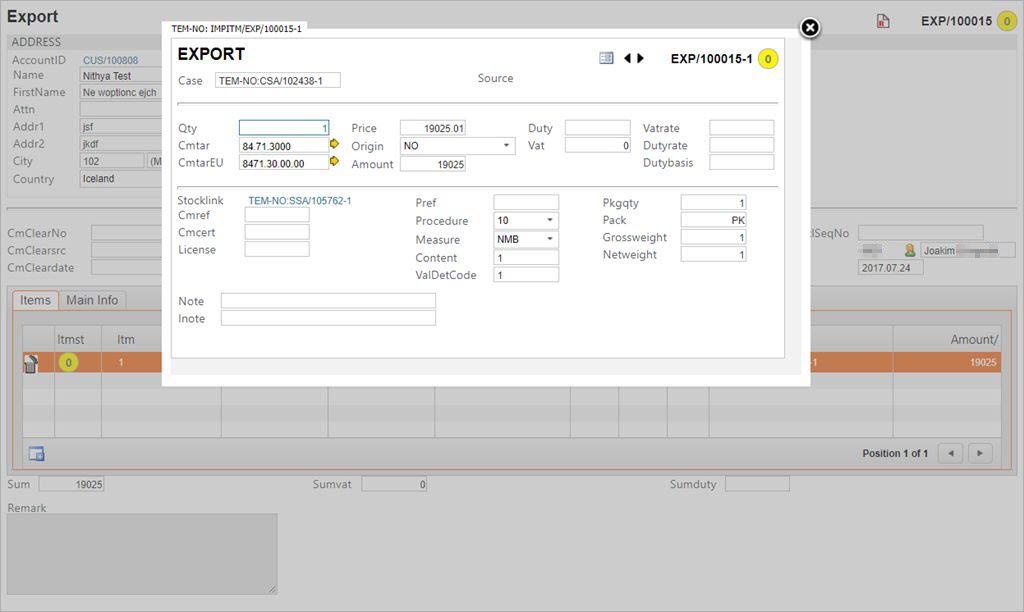Go to previous item using left arrow
Viewport: 1024px width, 612px height.
[x=627, y=59]
